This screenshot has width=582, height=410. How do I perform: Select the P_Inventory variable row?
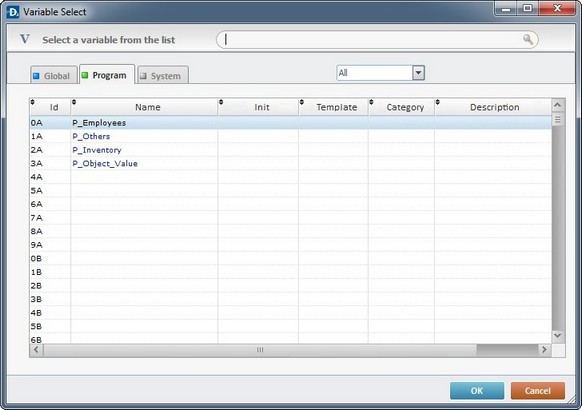coord(290,150)
